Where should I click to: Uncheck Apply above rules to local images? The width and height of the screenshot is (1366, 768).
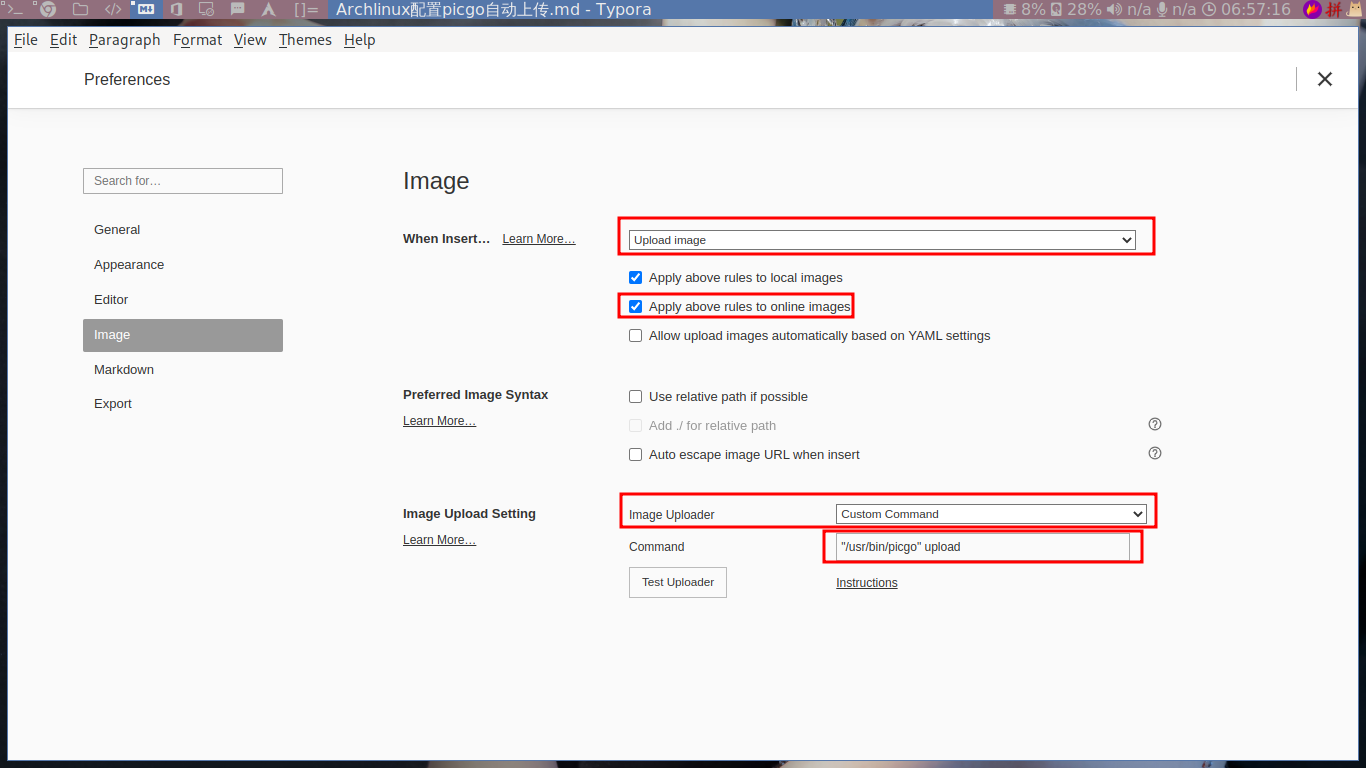(635, 277)
